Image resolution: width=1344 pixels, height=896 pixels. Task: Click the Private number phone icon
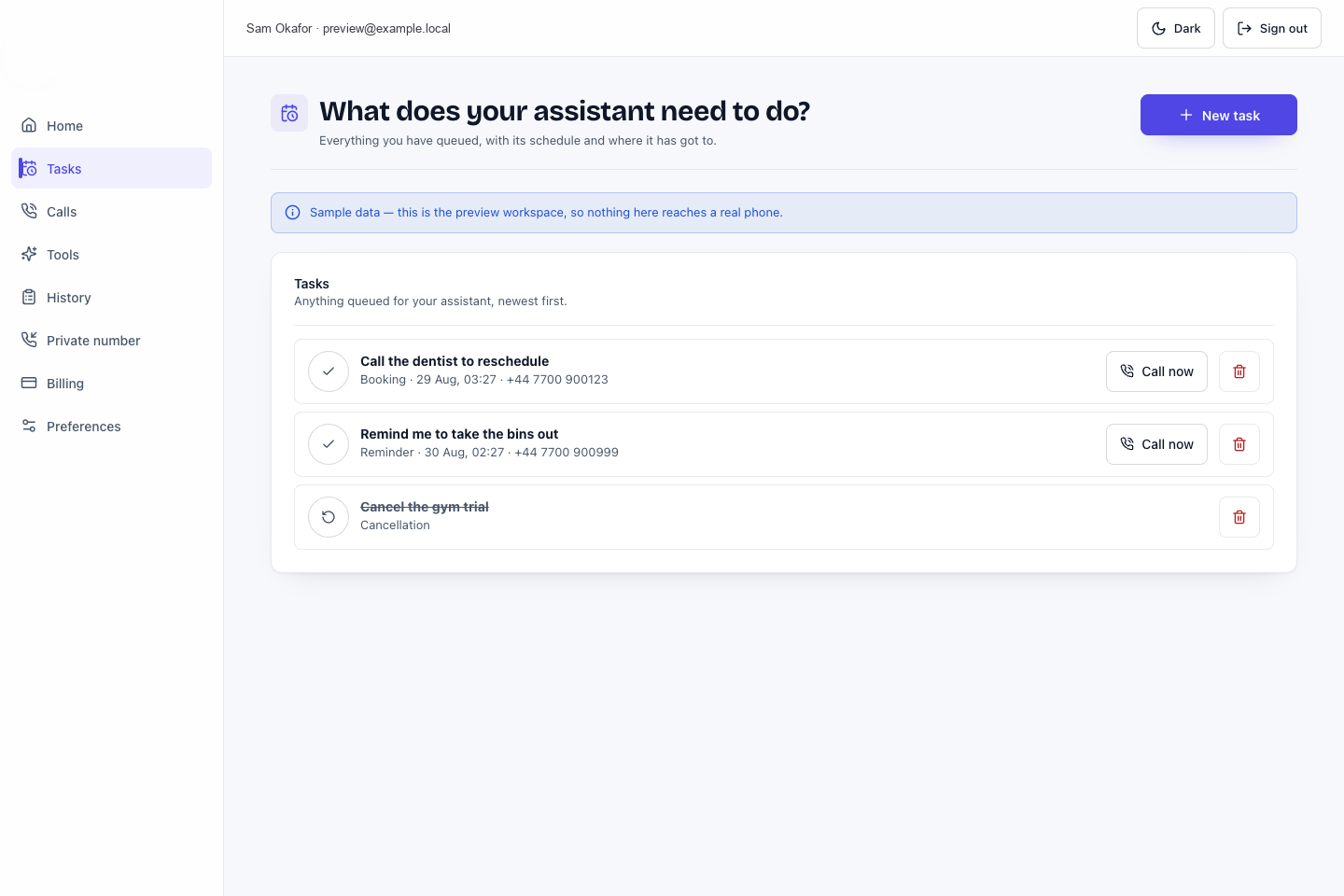pyautogui.click(x=29, y=340)
